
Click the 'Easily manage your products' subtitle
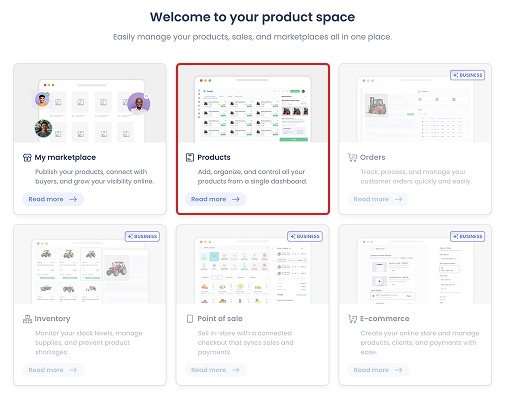(252, 37)
